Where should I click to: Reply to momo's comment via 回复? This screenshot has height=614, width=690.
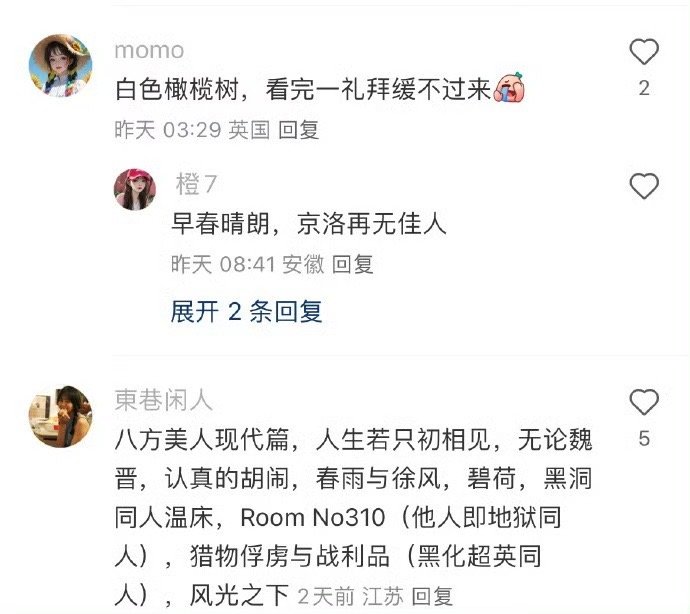click(x=299, y=130)
